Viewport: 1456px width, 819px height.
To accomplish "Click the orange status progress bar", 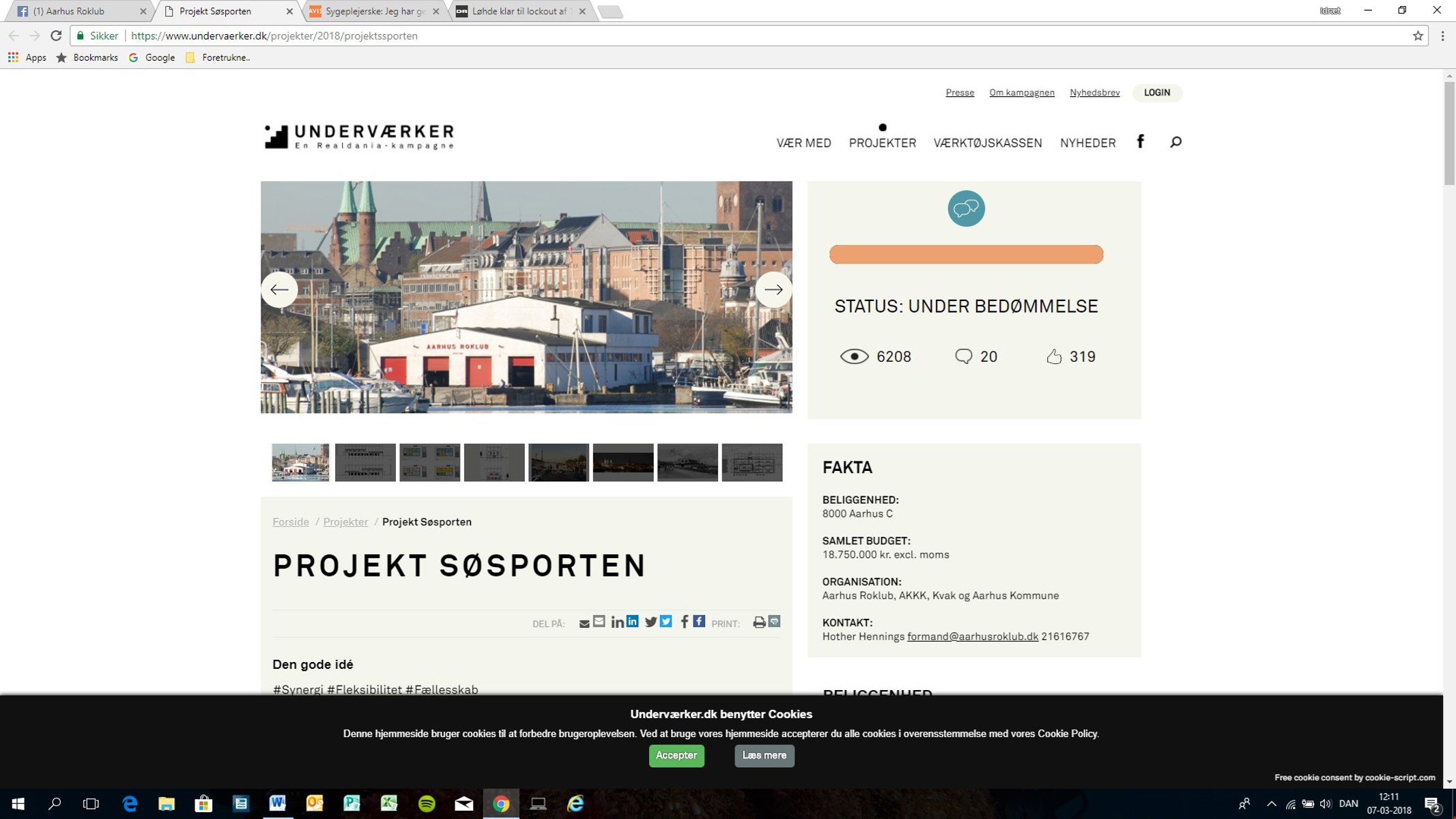I will point(966,255).
